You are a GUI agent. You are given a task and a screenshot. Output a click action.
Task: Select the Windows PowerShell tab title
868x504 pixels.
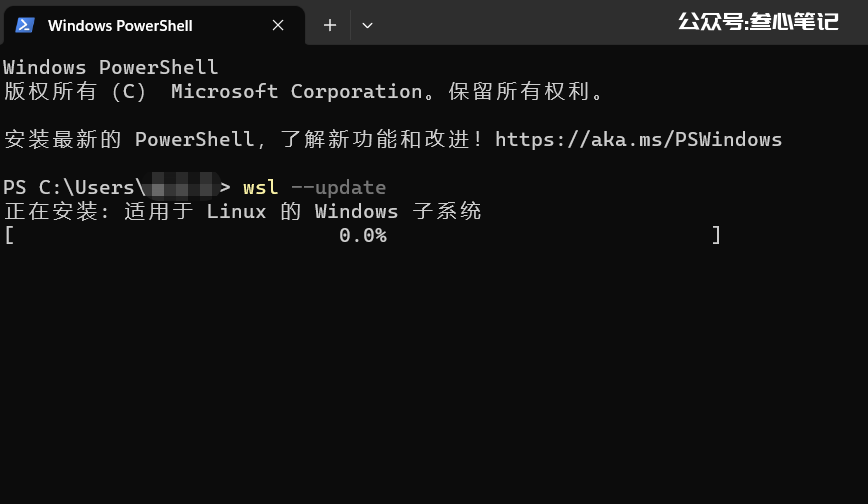tap(120, 25)
